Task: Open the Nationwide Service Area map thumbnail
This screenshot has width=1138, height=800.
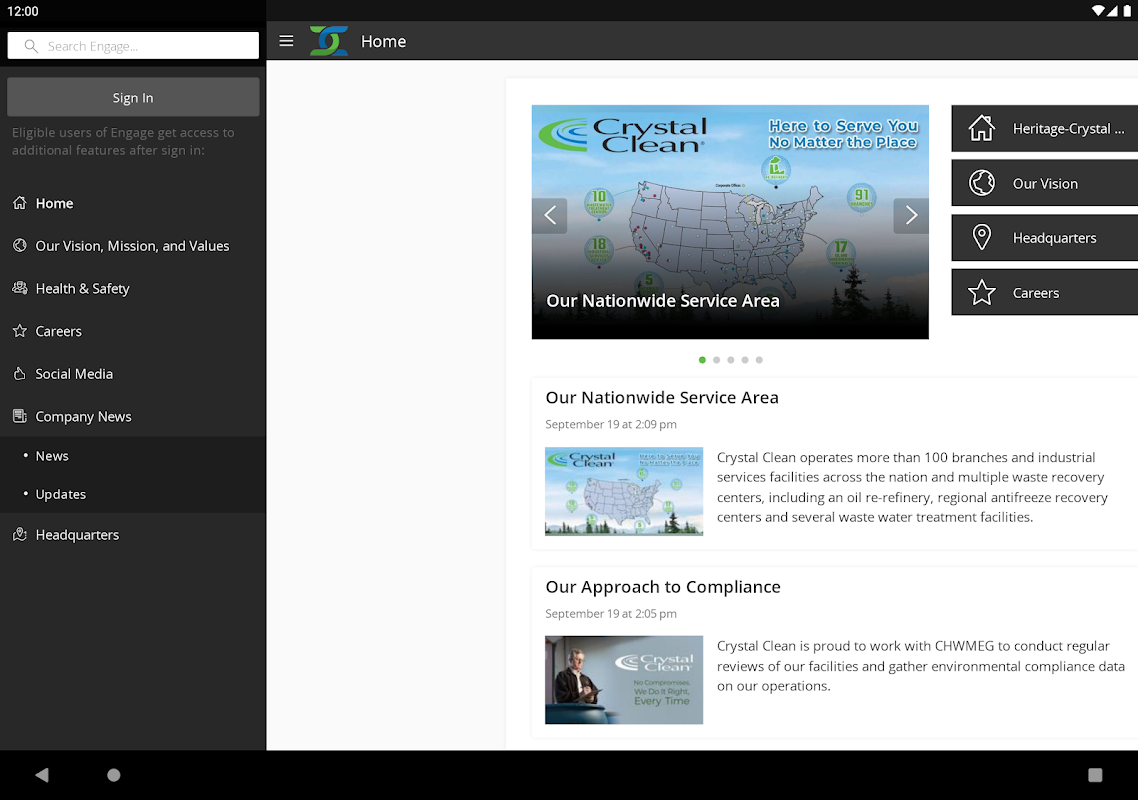Action: click(x=624, y=491)
